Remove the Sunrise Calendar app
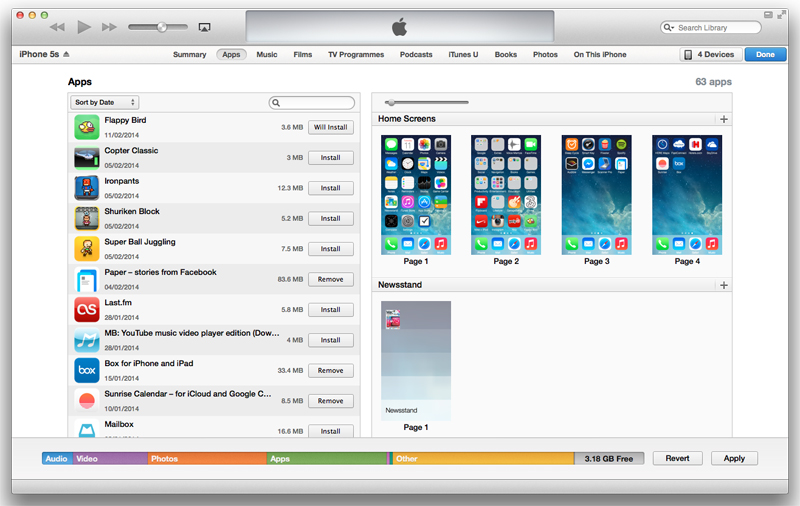 pos(331,401)
